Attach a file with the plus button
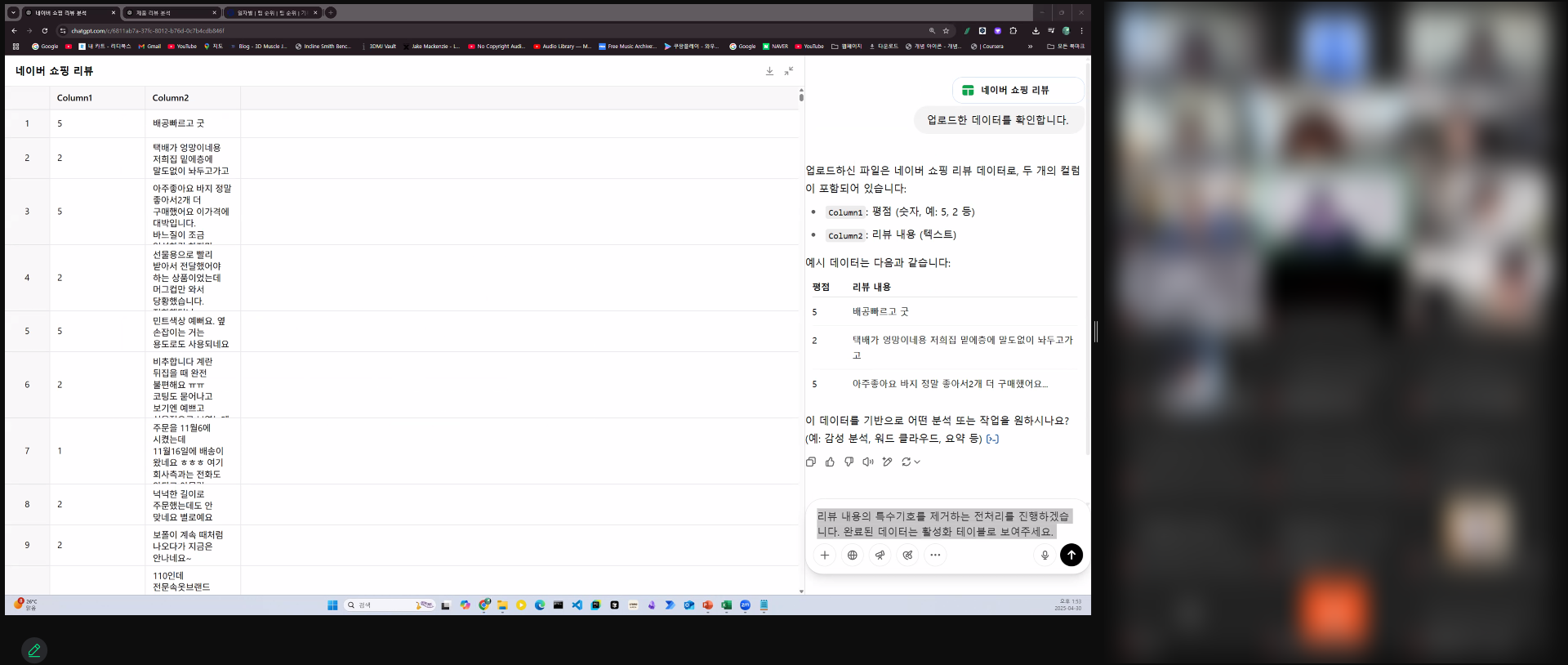 [x=825, y=556]
